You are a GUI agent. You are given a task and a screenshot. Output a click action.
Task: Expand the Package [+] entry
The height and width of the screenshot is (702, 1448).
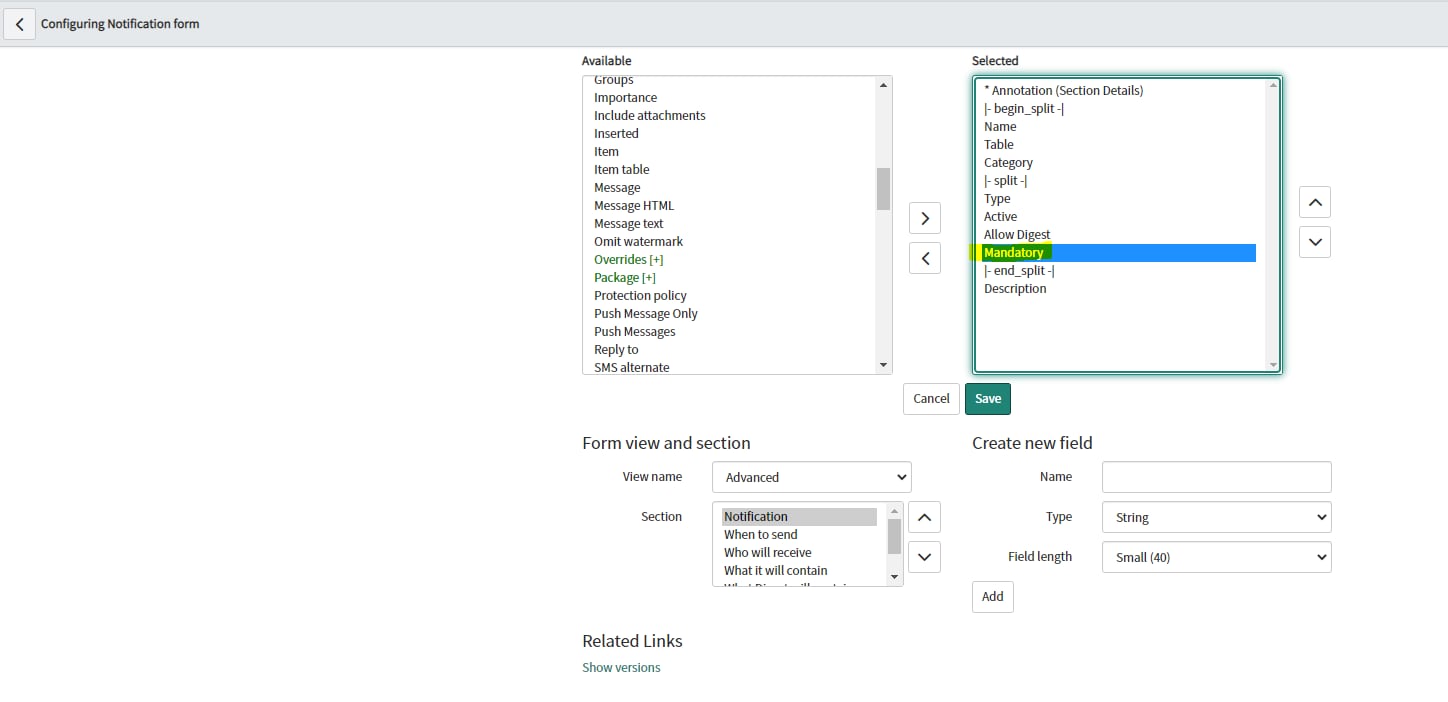pyautogui.click(x=623, y=277)
